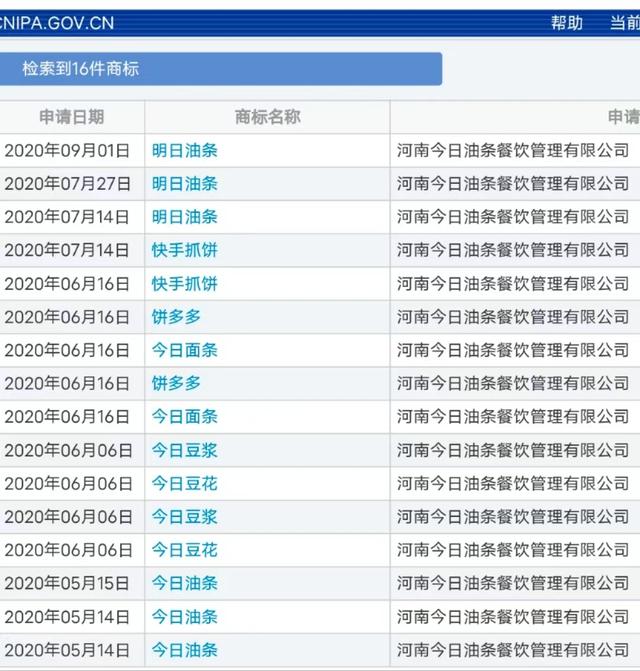Click applicant cell in the 2020年09月01日 row

coord(513,151)
